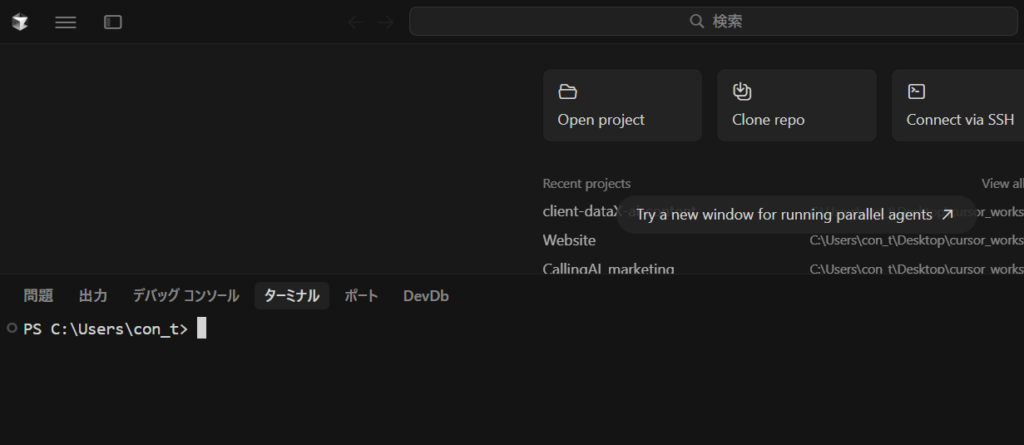
Task: Select the ポート tab
Action: (361, 296)
